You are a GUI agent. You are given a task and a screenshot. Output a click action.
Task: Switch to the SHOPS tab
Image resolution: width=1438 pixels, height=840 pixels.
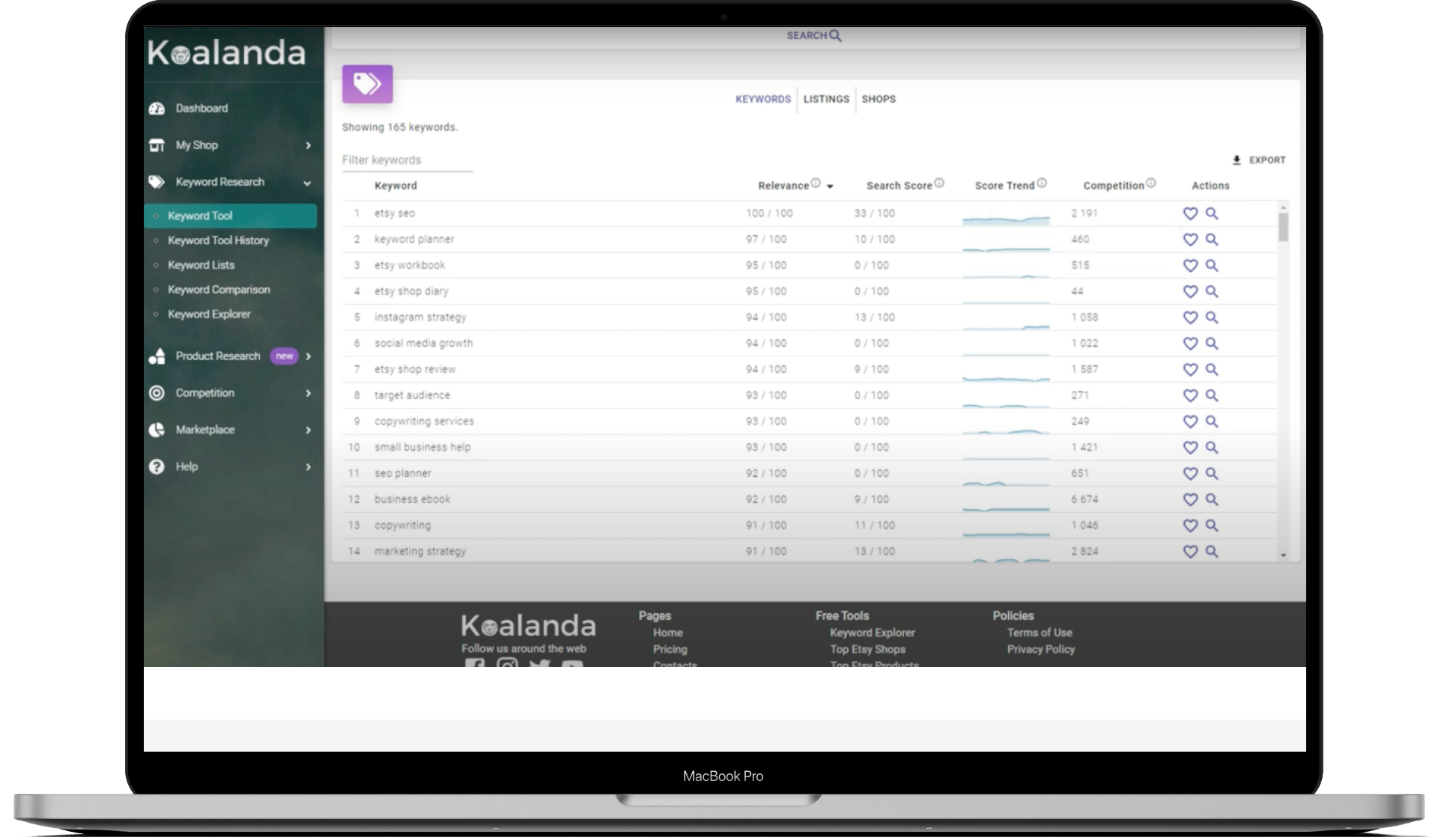click(879, 99)
